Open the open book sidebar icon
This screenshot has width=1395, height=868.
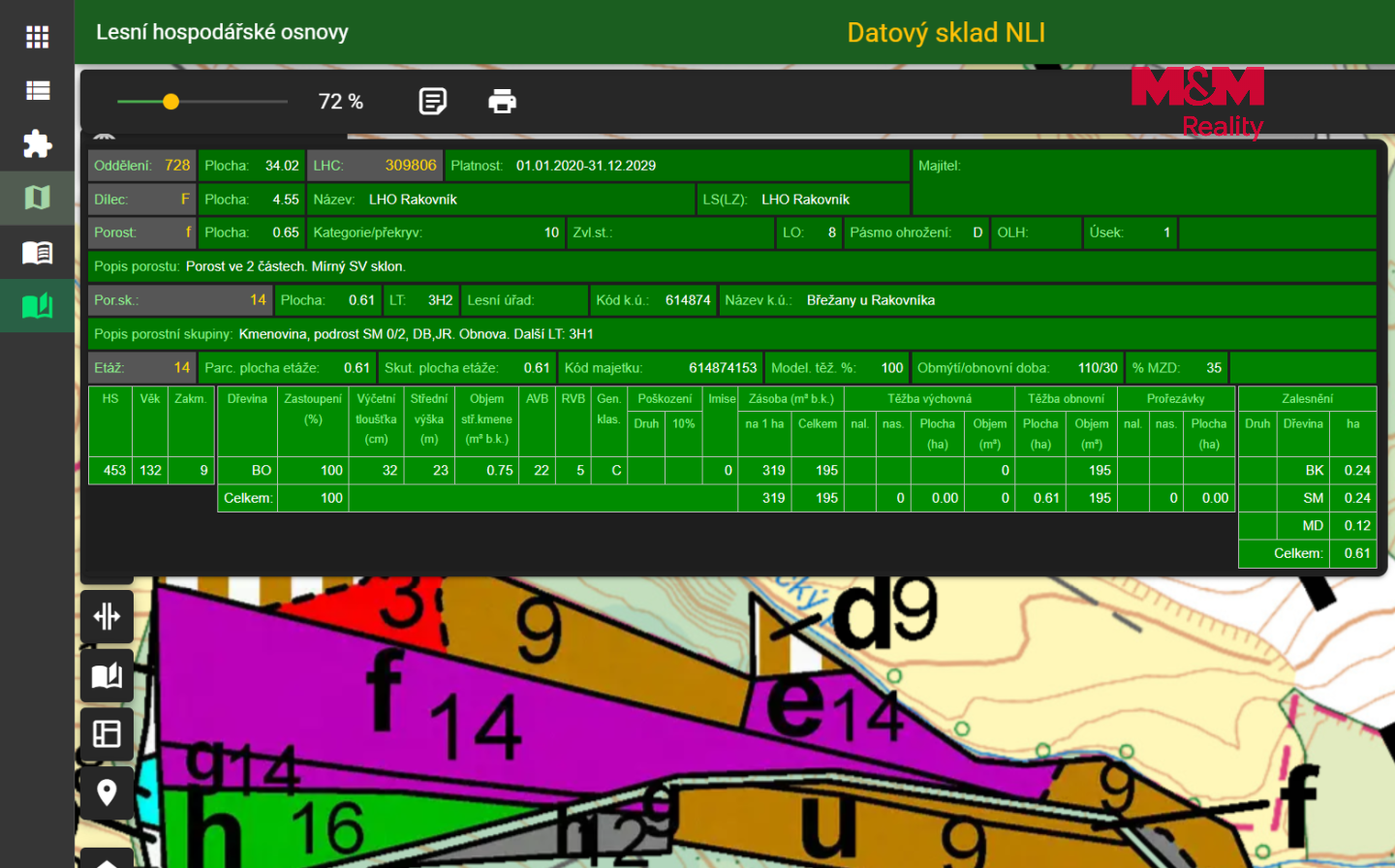coord(37,253)
